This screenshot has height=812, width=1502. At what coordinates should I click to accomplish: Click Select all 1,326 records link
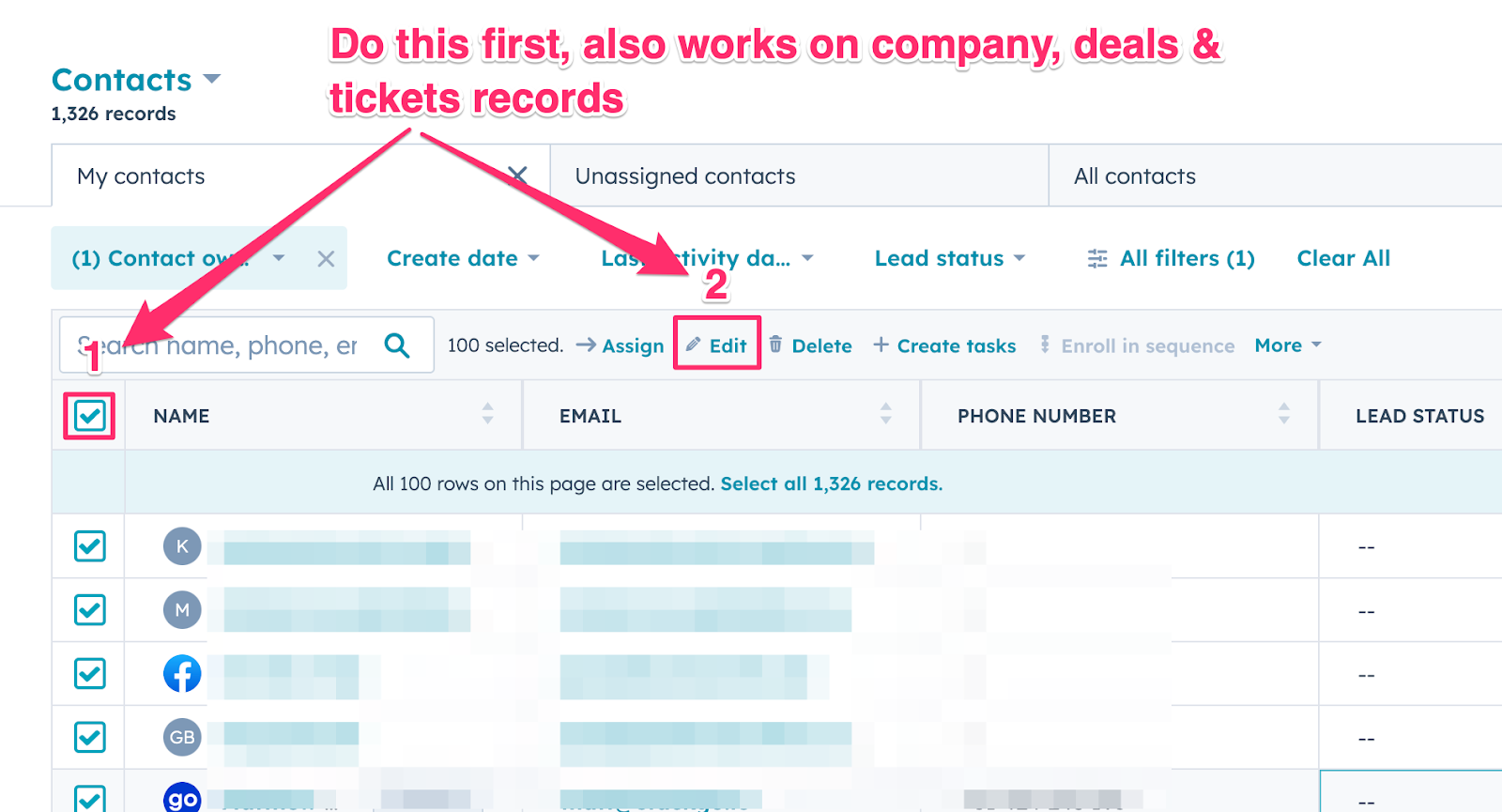click(831, 484)
